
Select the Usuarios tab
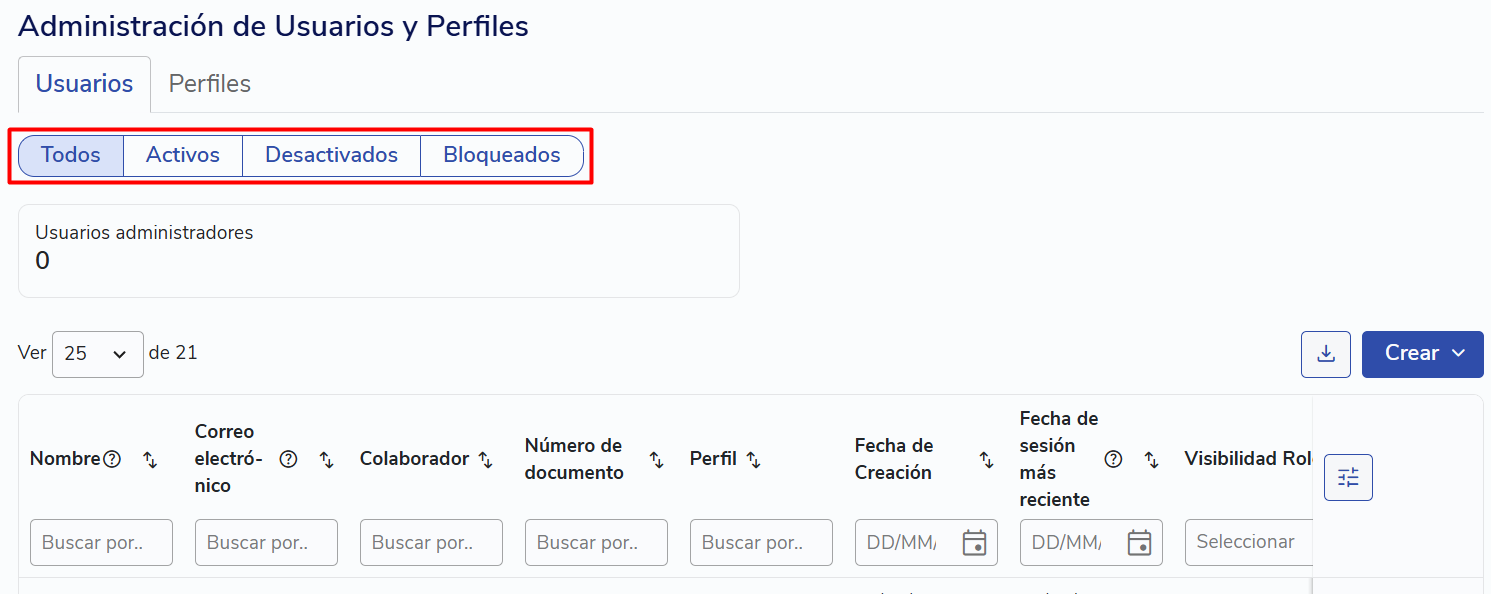point(85,84)
